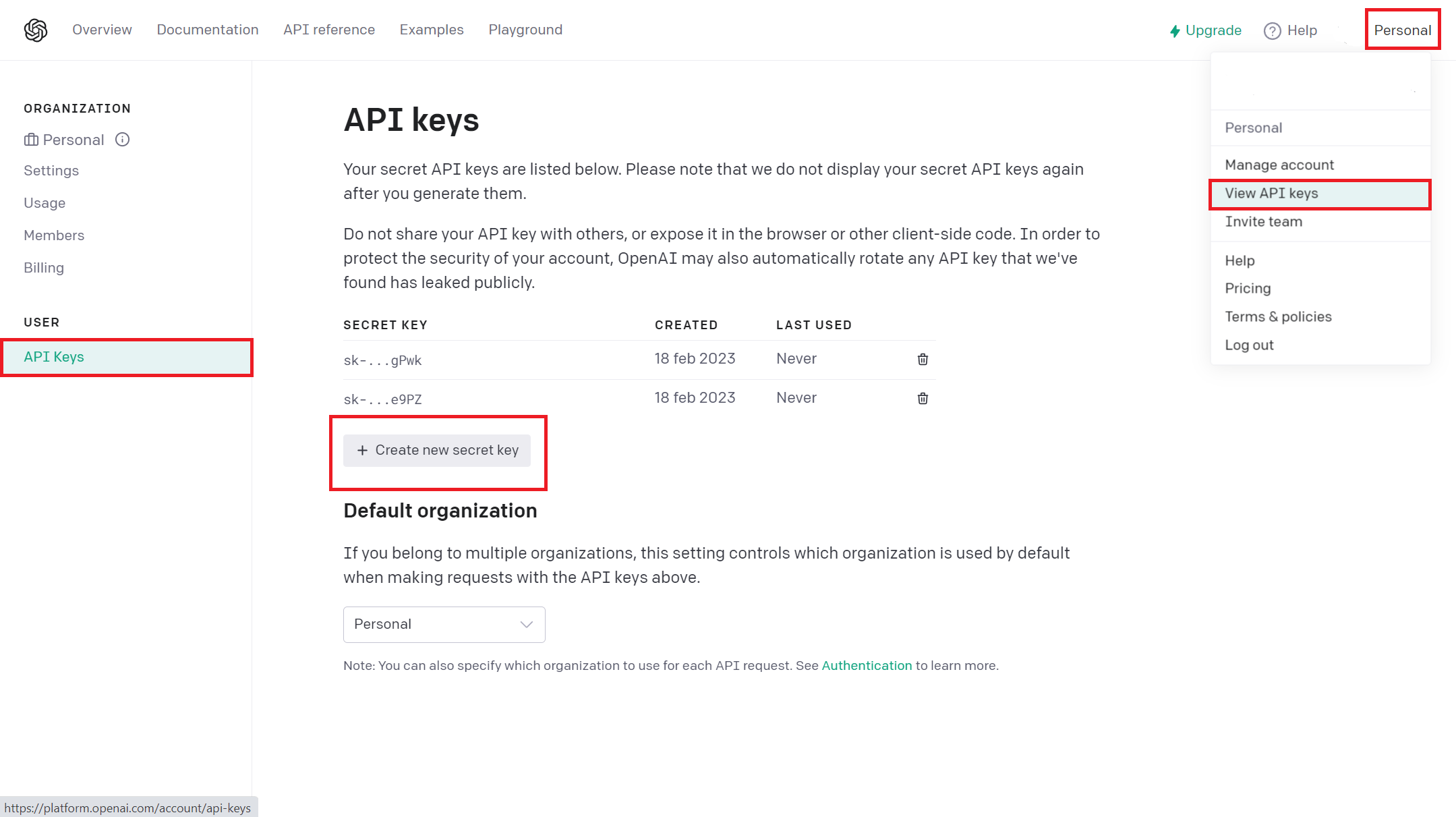Screen dimensions: 1456x817
Task: Click the Help question mark icon
Action: [1272, 30]
